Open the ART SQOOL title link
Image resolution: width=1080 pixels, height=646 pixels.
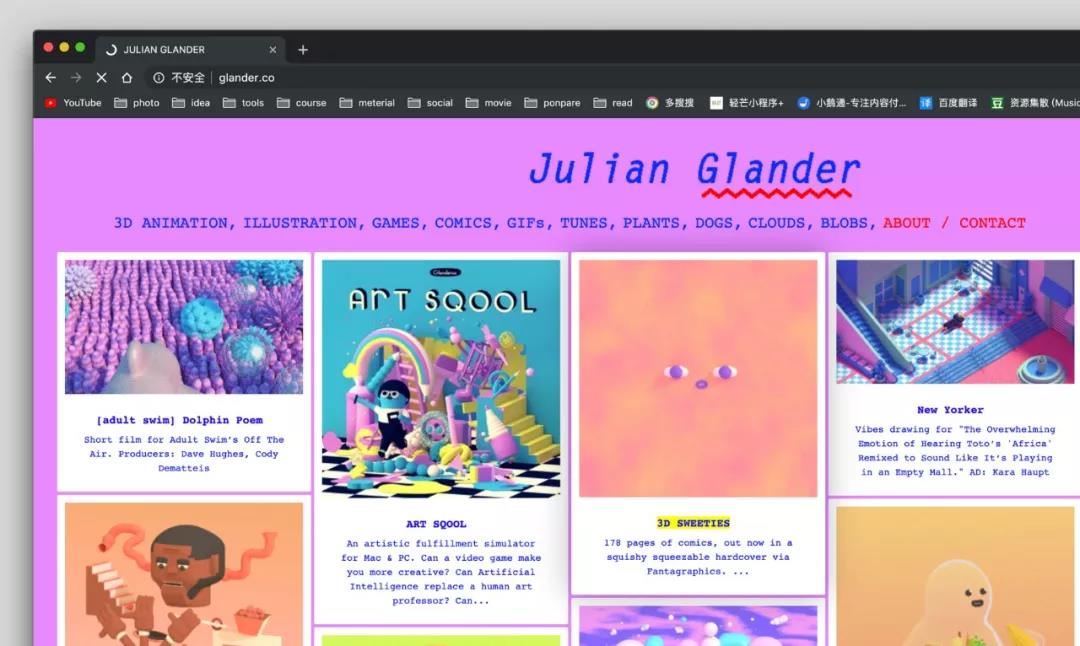pos(436,524)
